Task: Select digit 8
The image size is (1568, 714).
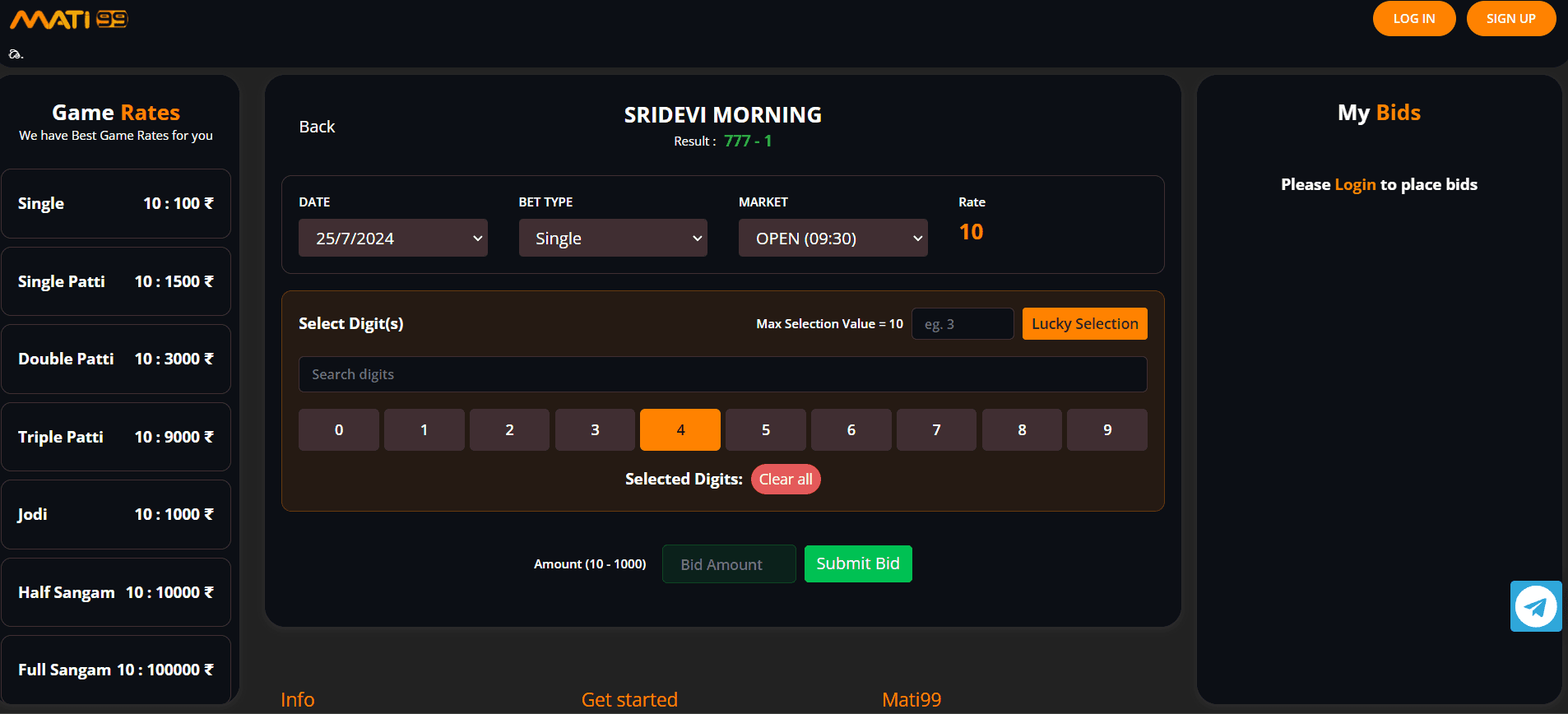Action: click(x=1022, y=430)
